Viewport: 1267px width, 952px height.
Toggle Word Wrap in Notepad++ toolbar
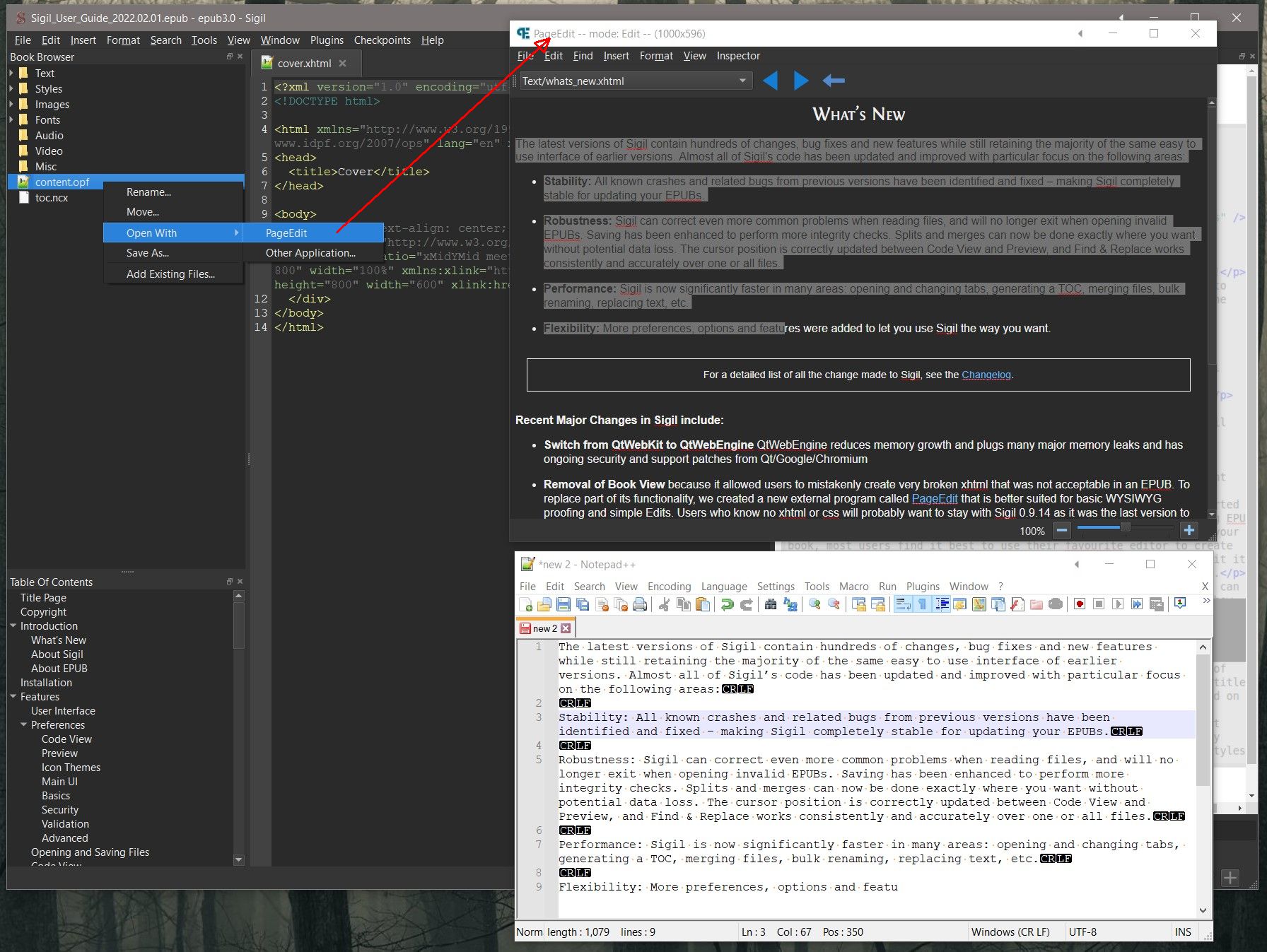pyautogui.click(x=903, y=604)
